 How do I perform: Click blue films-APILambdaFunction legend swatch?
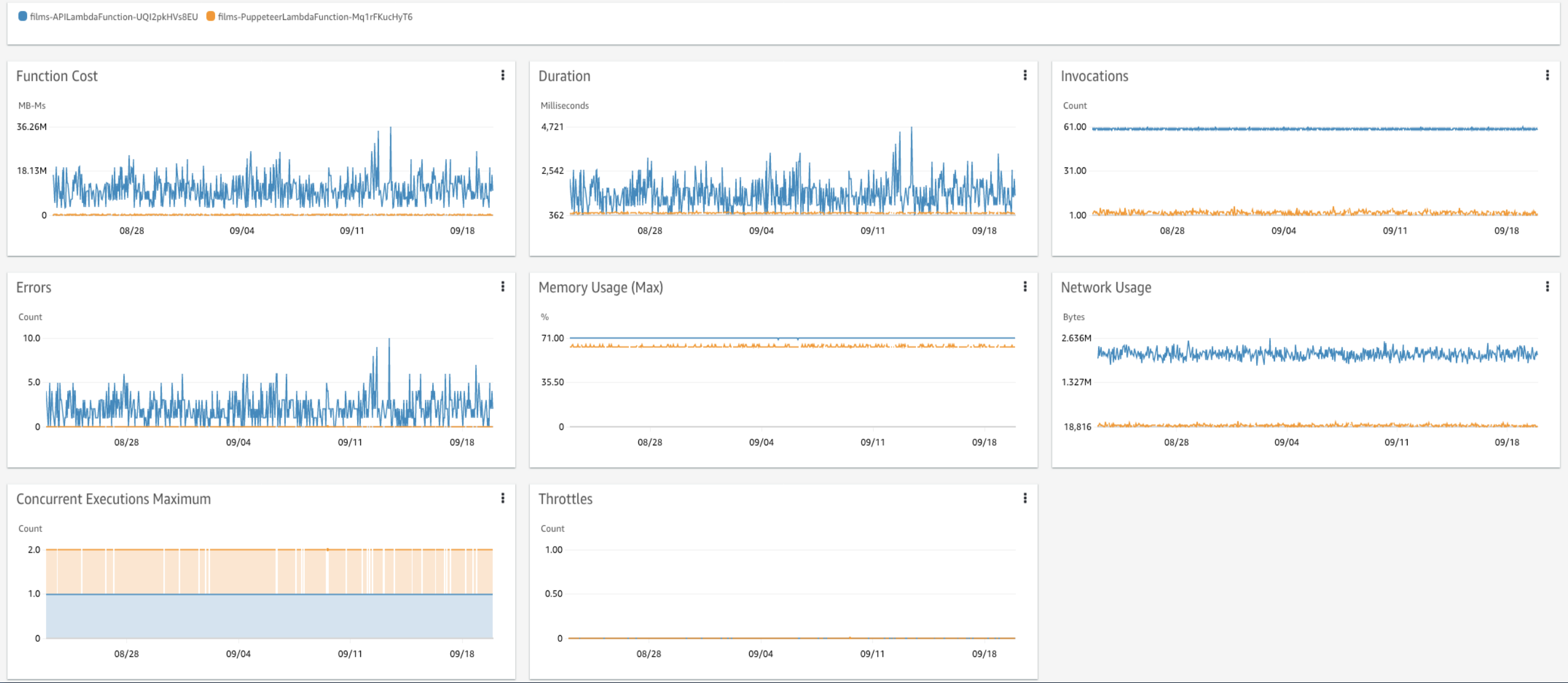click(22, 17)
